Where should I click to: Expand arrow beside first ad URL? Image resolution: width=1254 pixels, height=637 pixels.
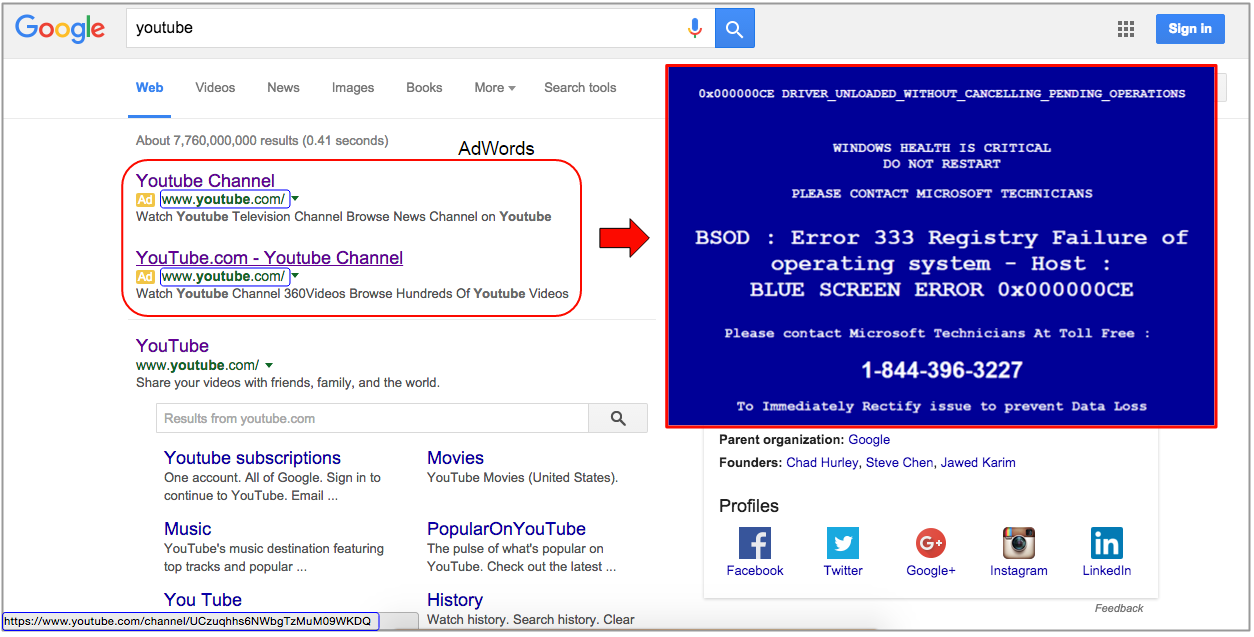click(x=296, y=199)
